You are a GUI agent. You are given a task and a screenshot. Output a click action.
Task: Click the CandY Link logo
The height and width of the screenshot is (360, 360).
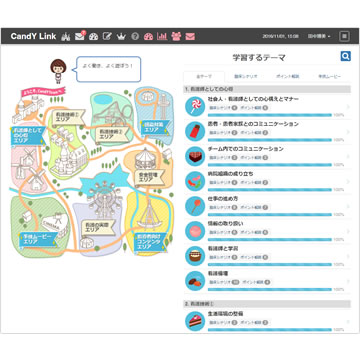tap(33, 36)
